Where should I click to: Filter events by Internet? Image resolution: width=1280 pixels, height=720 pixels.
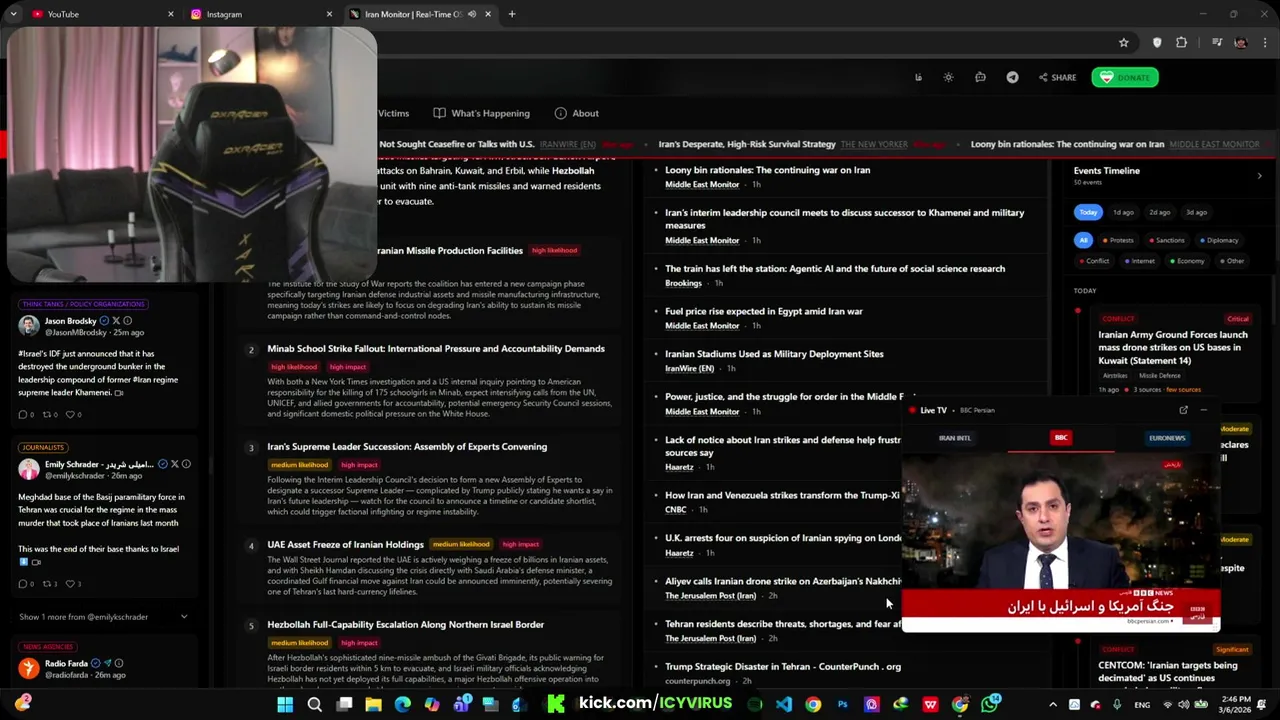tap(1139, 261)
